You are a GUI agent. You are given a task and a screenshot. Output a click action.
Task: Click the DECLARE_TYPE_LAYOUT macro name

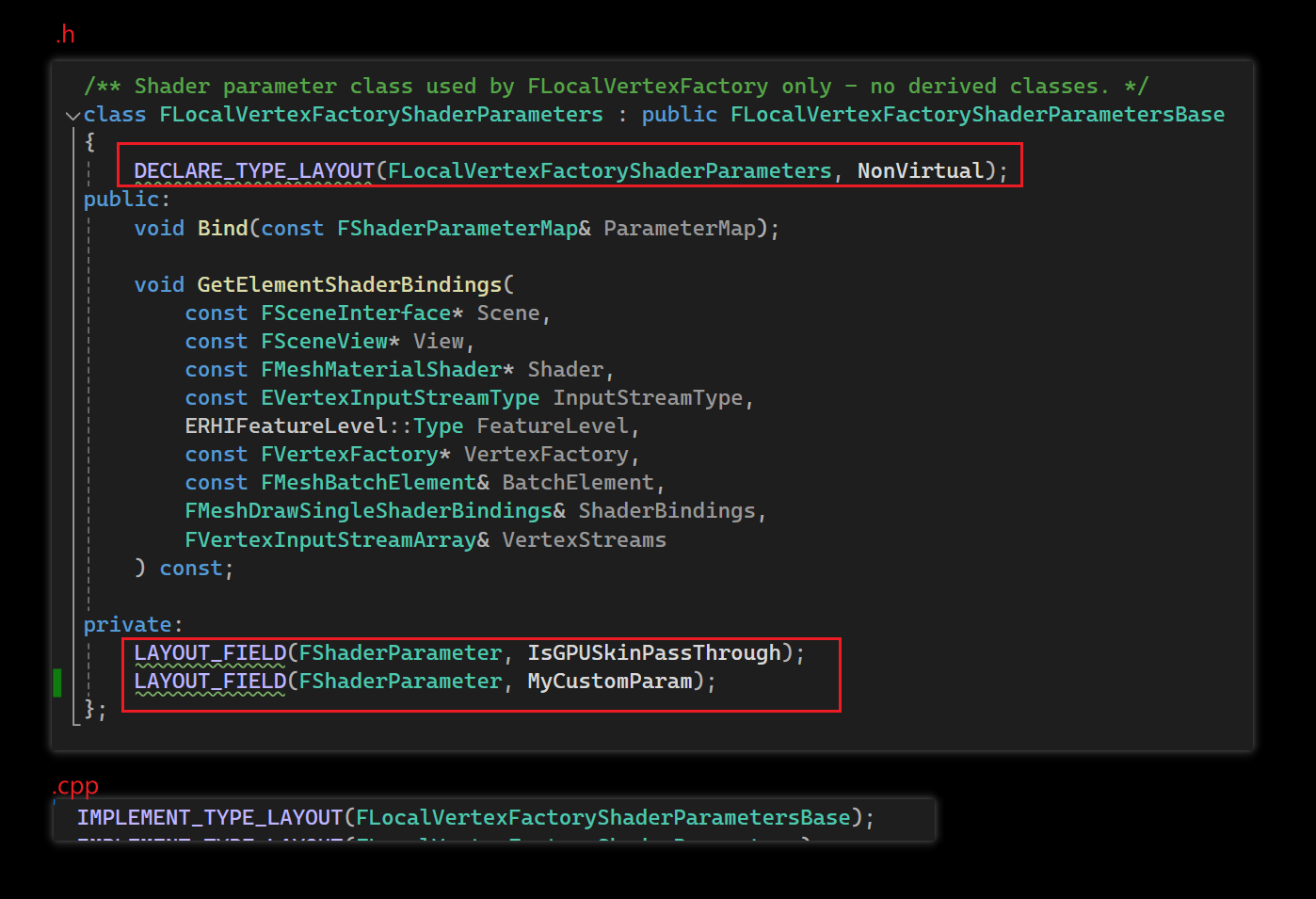click(x=254, y=171)
